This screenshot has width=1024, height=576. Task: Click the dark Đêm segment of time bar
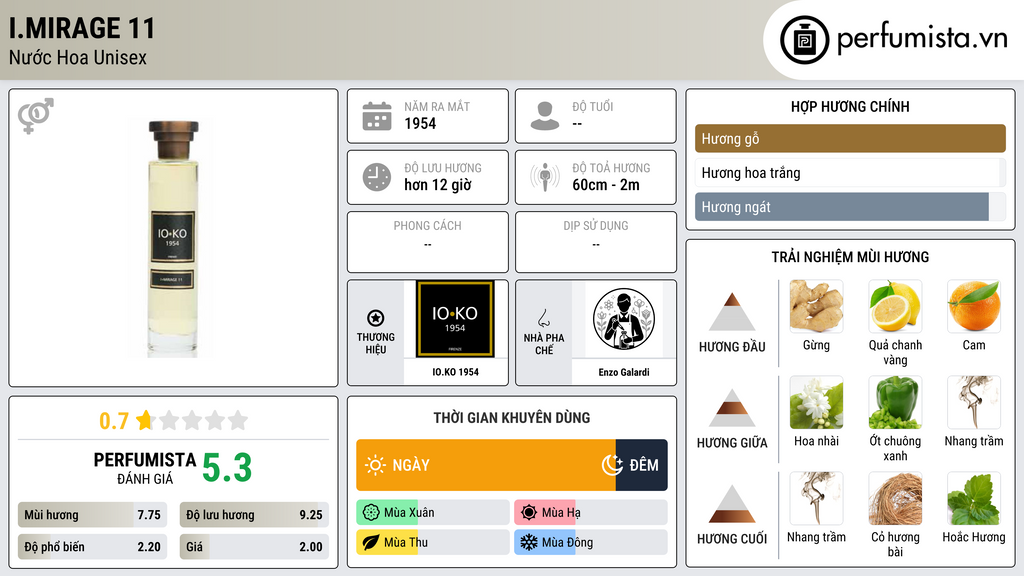(x=641, y=465)
